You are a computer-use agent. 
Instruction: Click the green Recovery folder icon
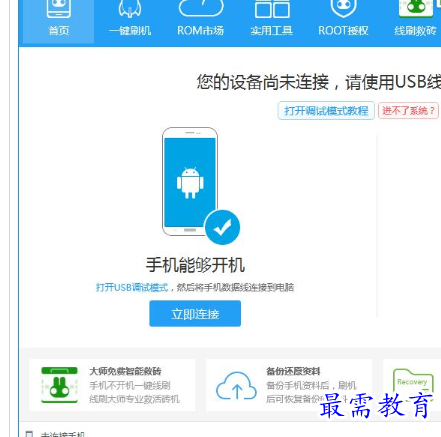(413, 383)
